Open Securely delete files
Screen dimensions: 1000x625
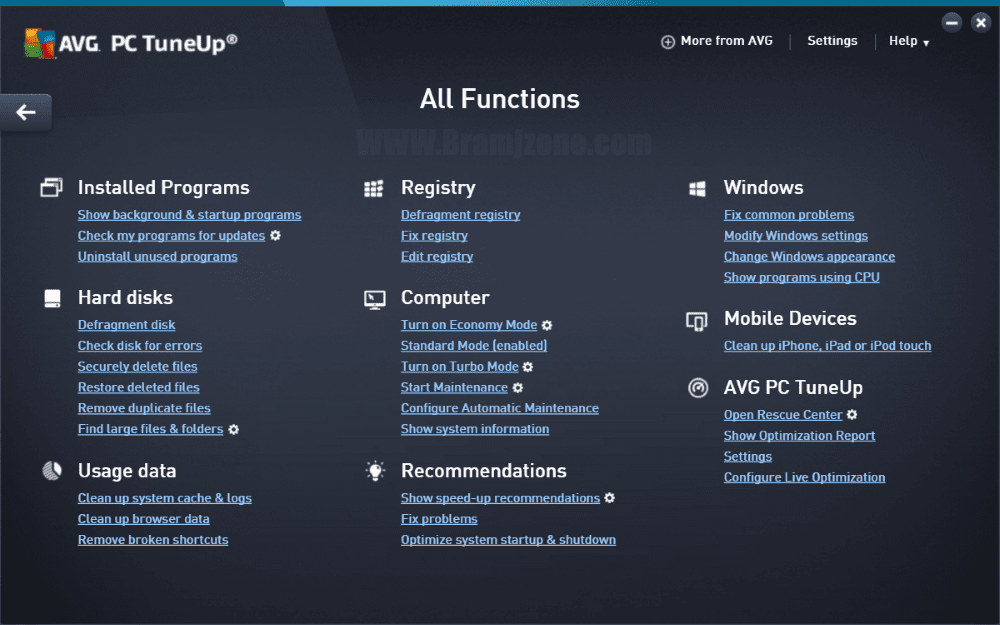tap(137, 367)
